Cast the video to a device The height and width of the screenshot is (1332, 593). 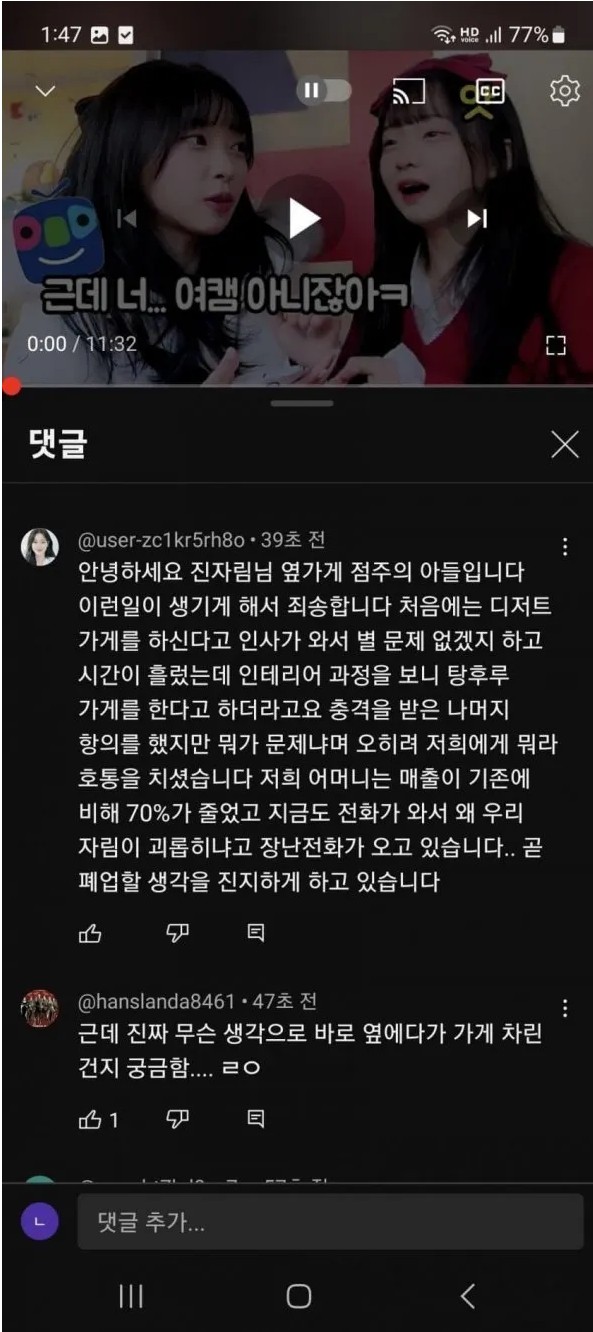pyautogui.click(x=408, y=91)
